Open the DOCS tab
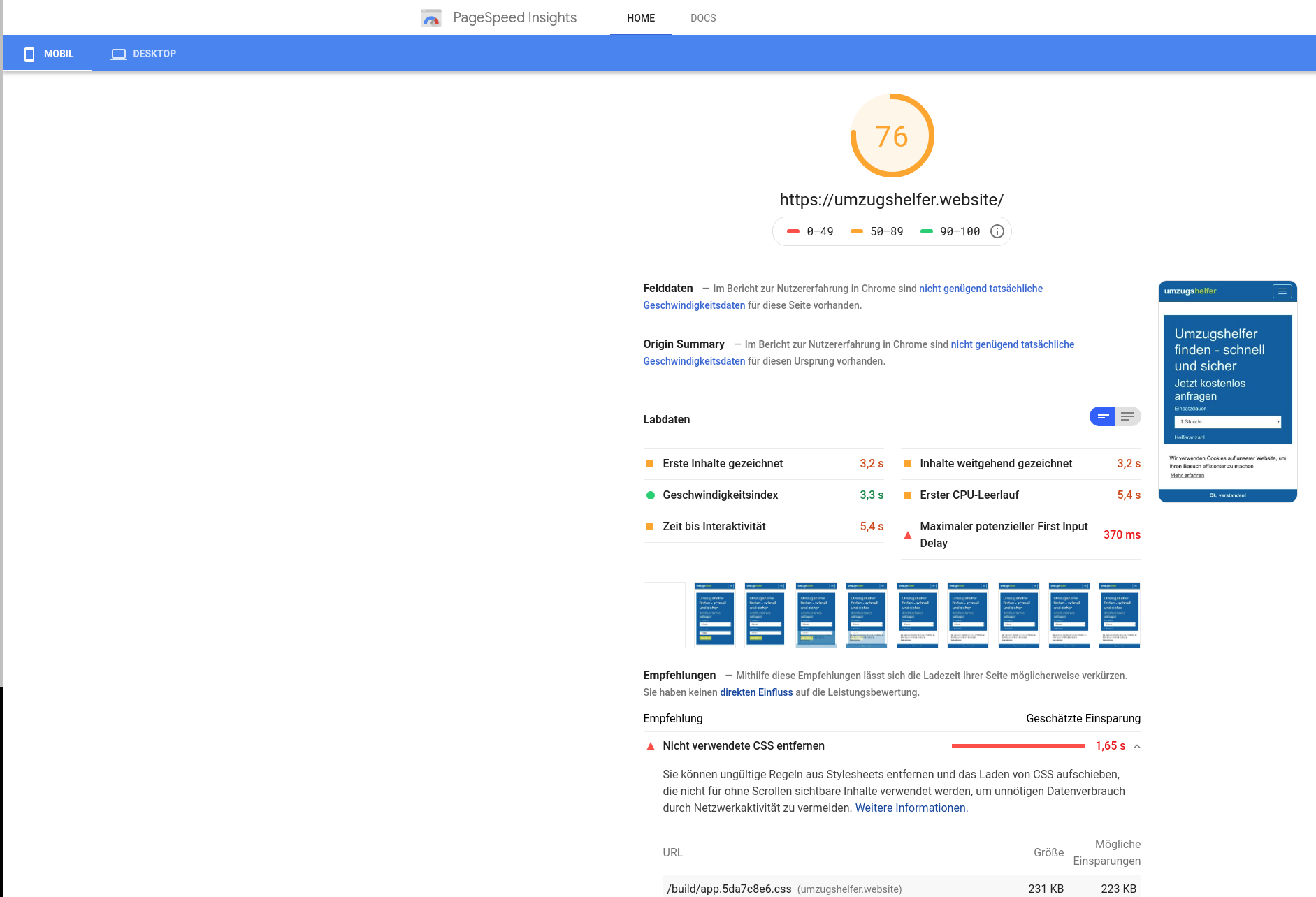1316x897 pixels. [x=703, y=18]
